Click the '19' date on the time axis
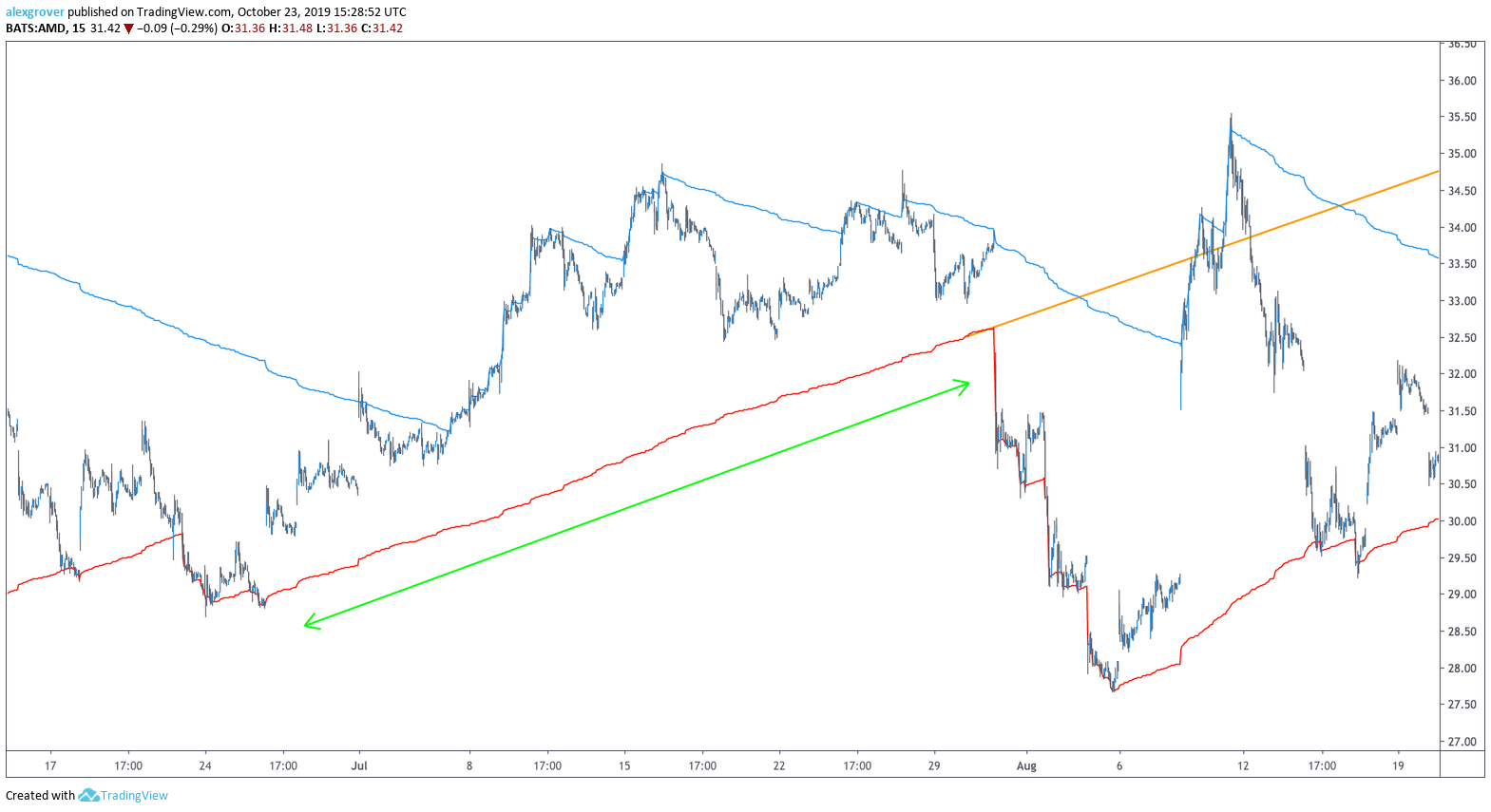Viewport: 1491px width, 812px height. [x=1398, y=765]
